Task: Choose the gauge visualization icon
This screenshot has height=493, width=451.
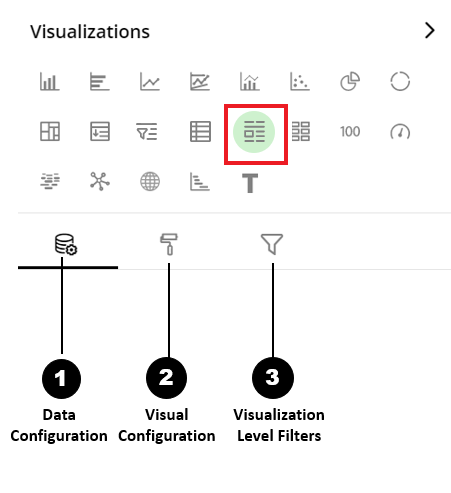Action: tap(400, 132)
